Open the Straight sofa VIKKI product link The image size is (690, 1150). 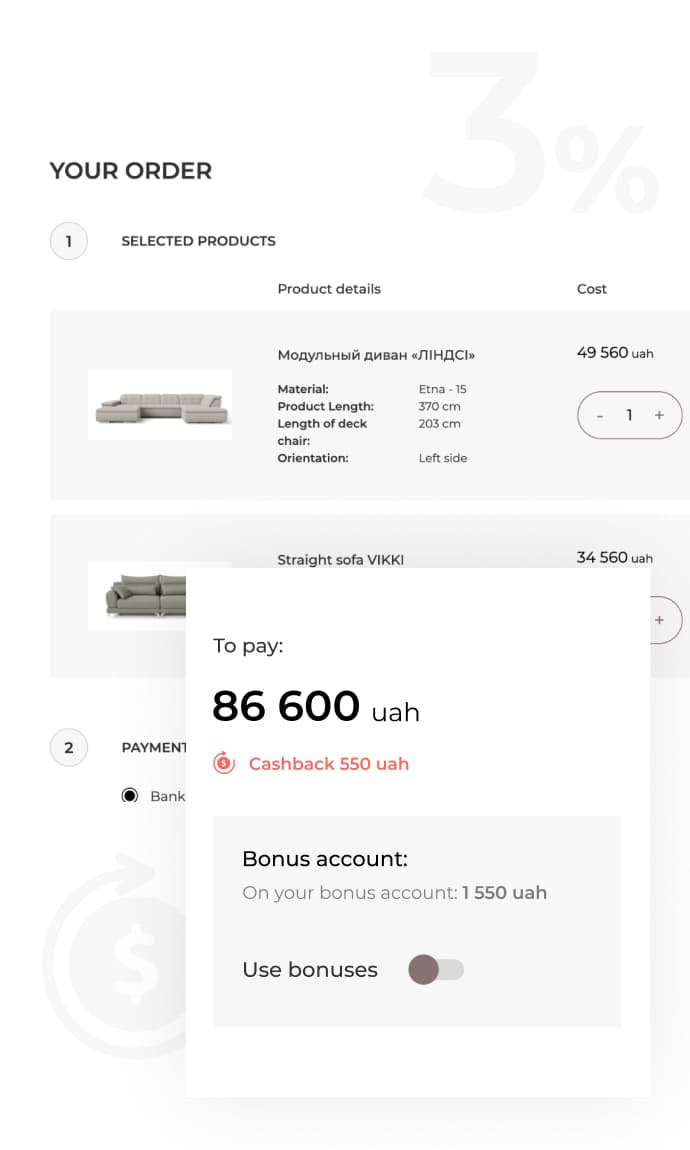pyautogui.click(x=341, y=559)
